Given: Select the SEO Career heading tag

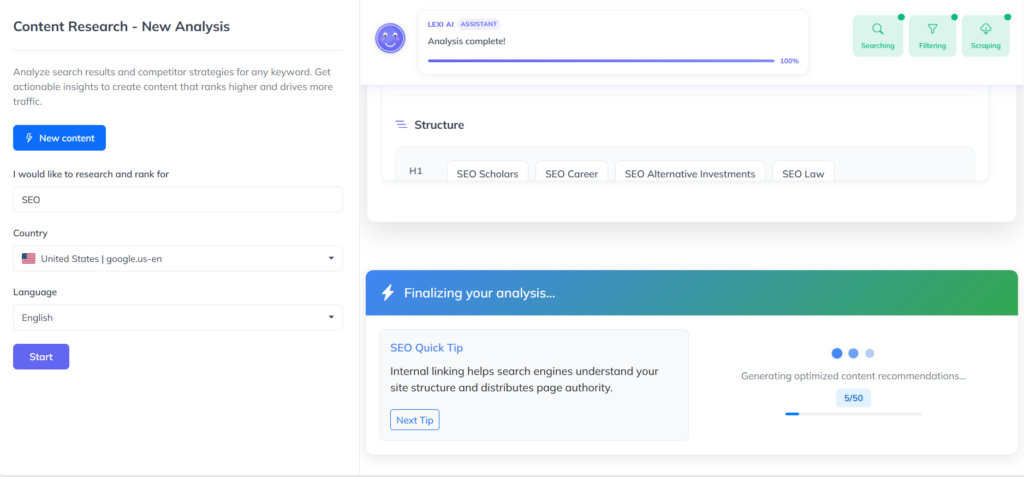Looking at the screenshot, I should tap(571, 173).
